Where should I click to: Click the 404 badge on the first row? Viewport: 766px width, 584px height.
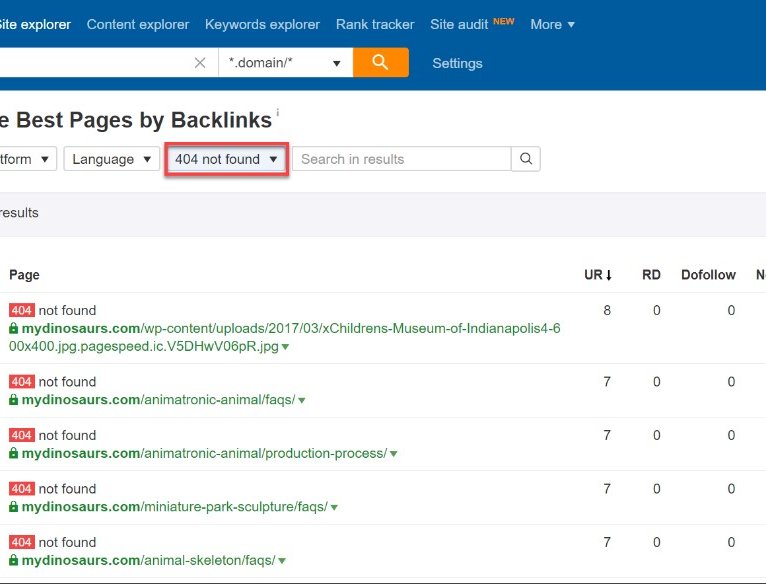tap(22, 311)
